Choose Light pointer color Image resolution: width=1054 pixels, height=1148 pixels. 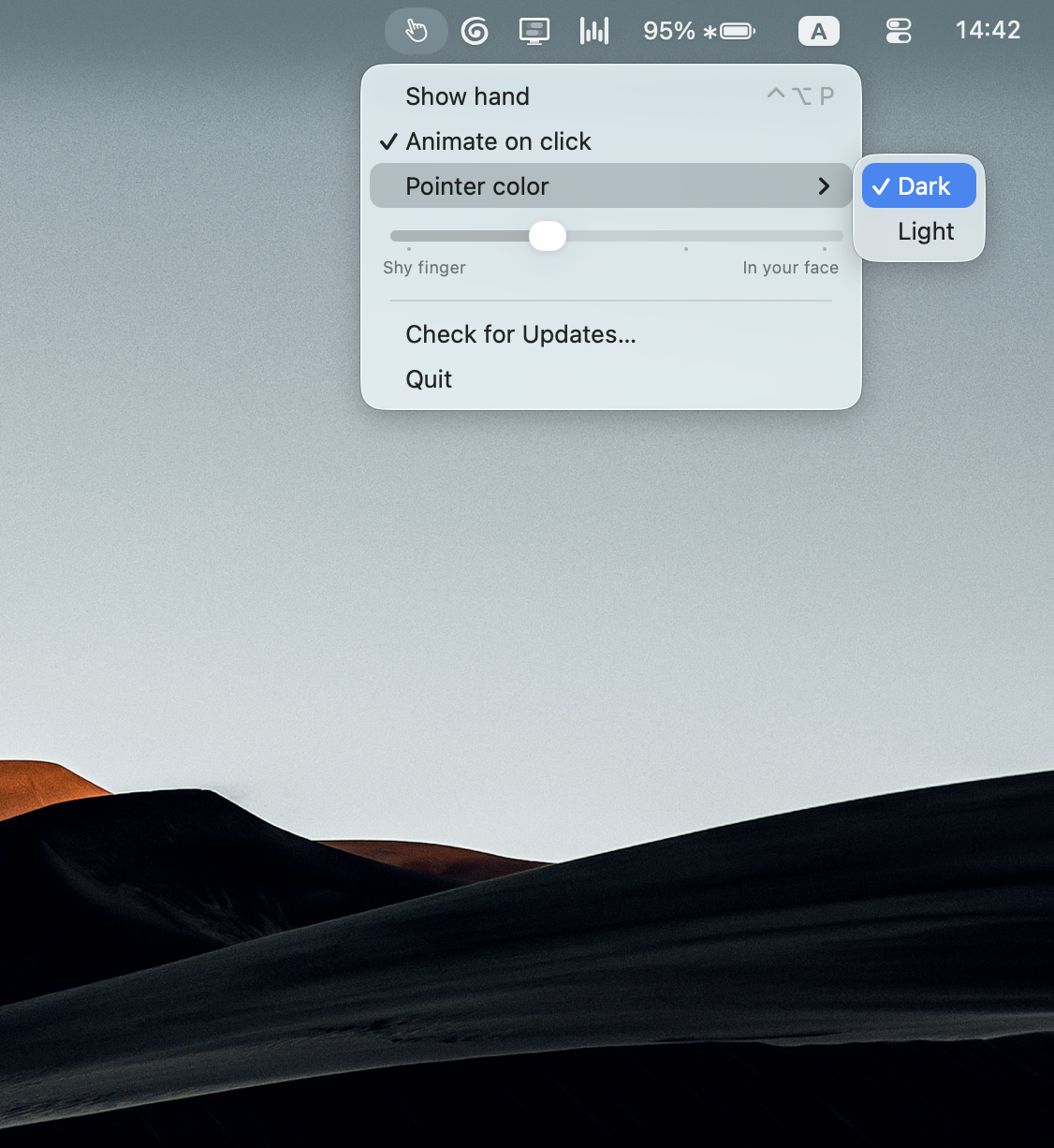(919, 230)
